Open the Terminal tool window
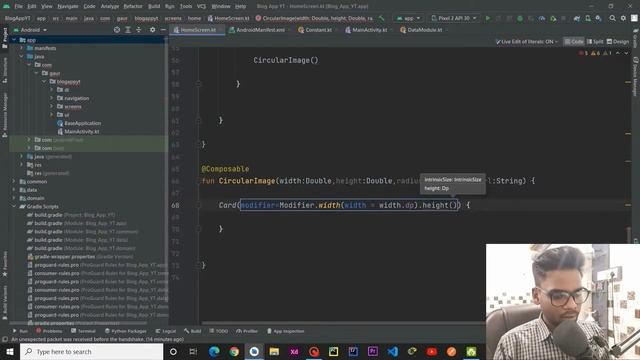640x360 pixels. pos(83,331)
